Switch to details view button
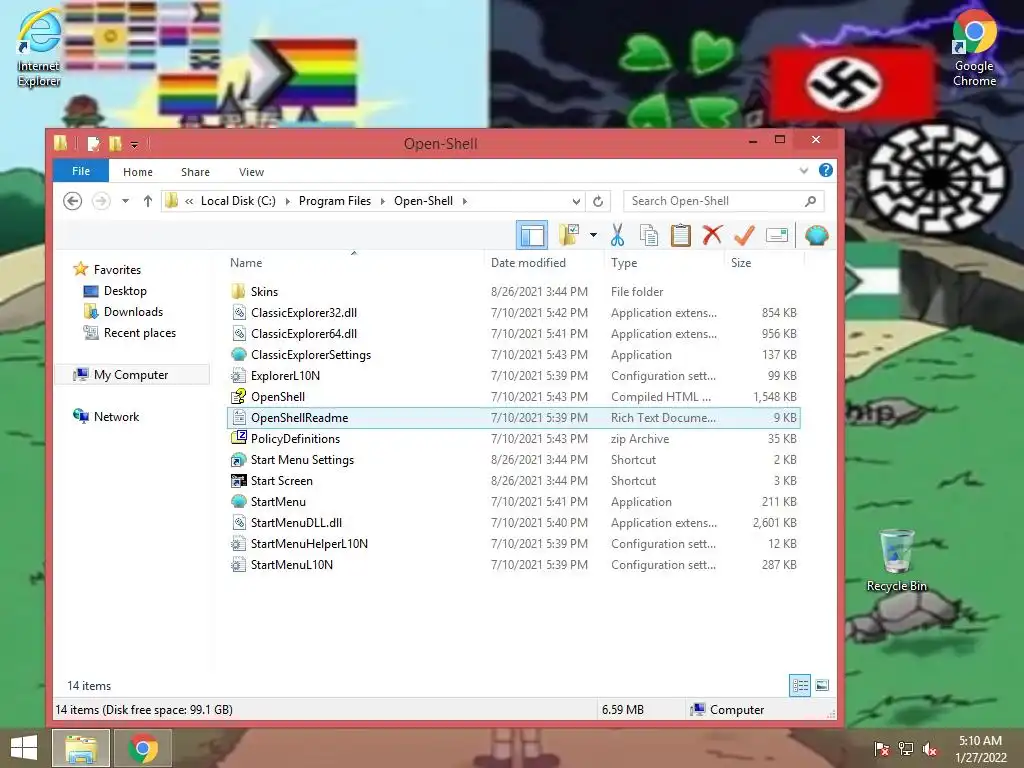 [x=800, y=685]
